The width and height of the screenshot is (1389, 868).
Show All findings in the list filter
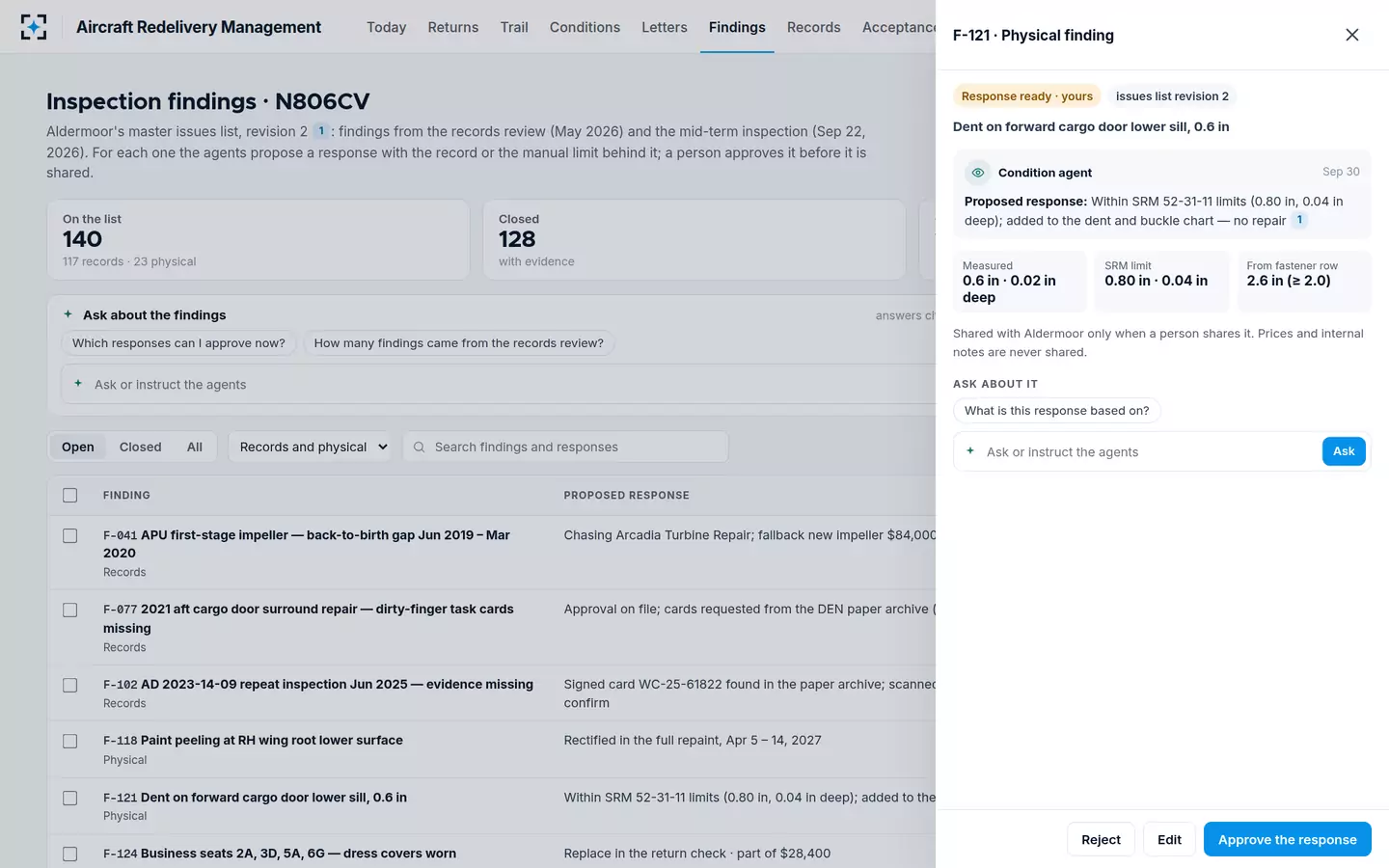coord(195,447)
